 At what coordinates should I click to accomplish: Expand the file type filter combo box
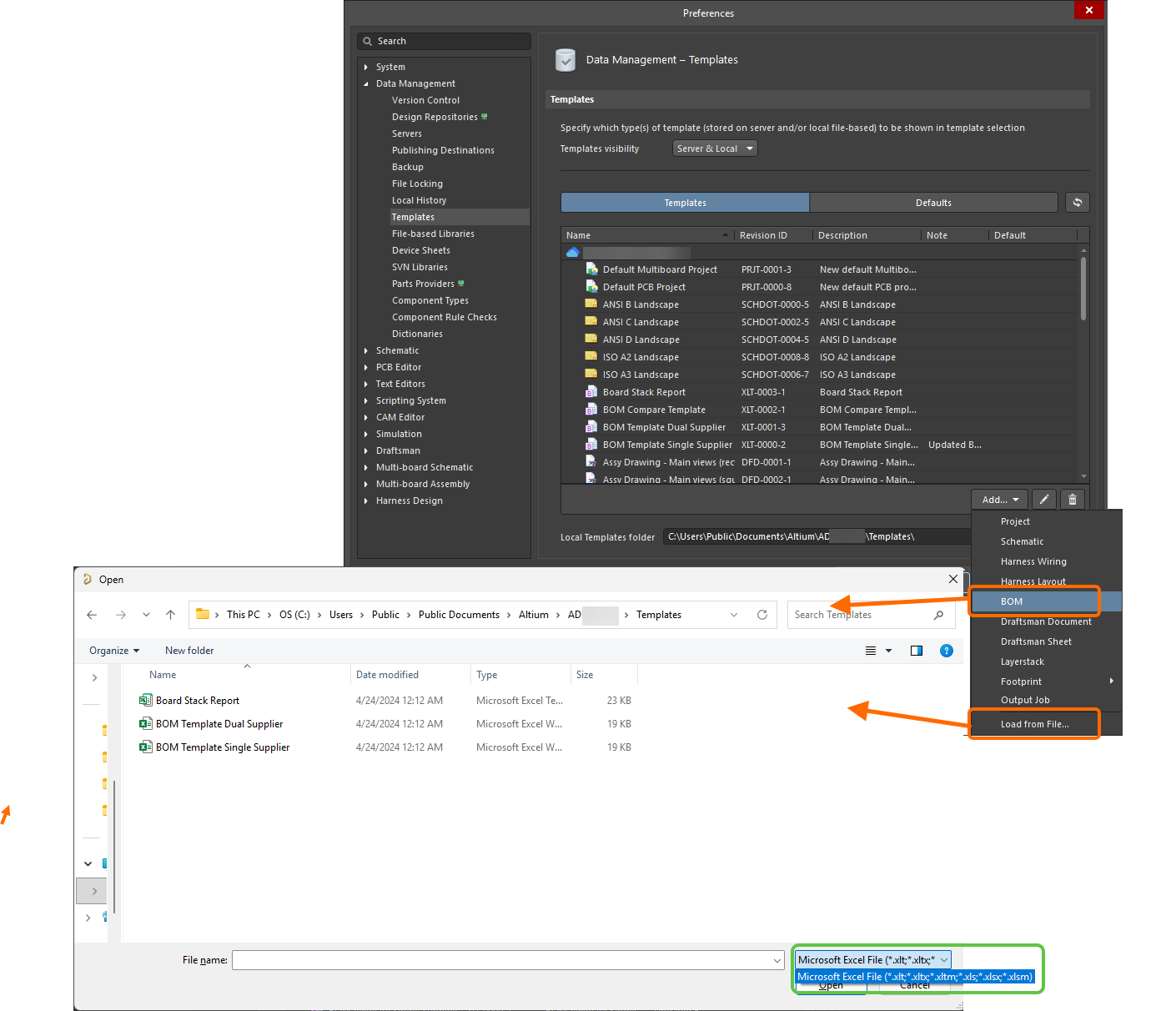pos(872,960)
